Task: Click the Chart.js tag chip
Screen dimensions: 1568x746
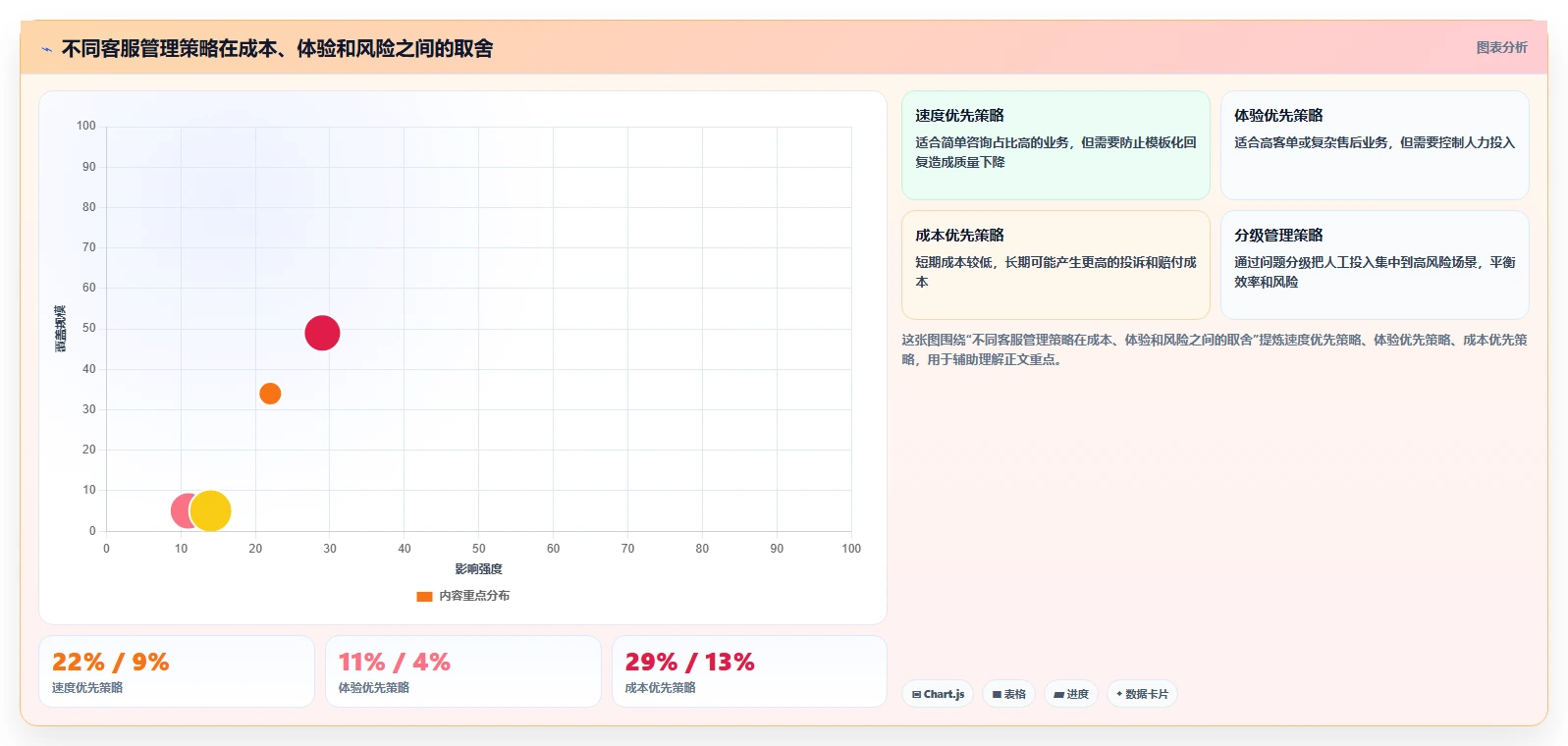Action: (x=938, y=694)
